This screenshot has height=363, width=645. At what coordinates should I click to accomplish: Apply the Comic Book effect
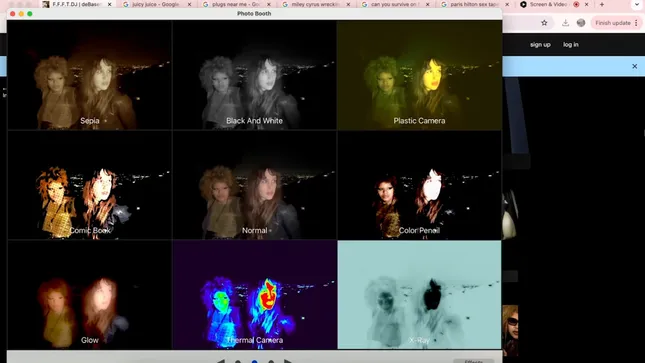pyautogui.click(x=90, y=185)
